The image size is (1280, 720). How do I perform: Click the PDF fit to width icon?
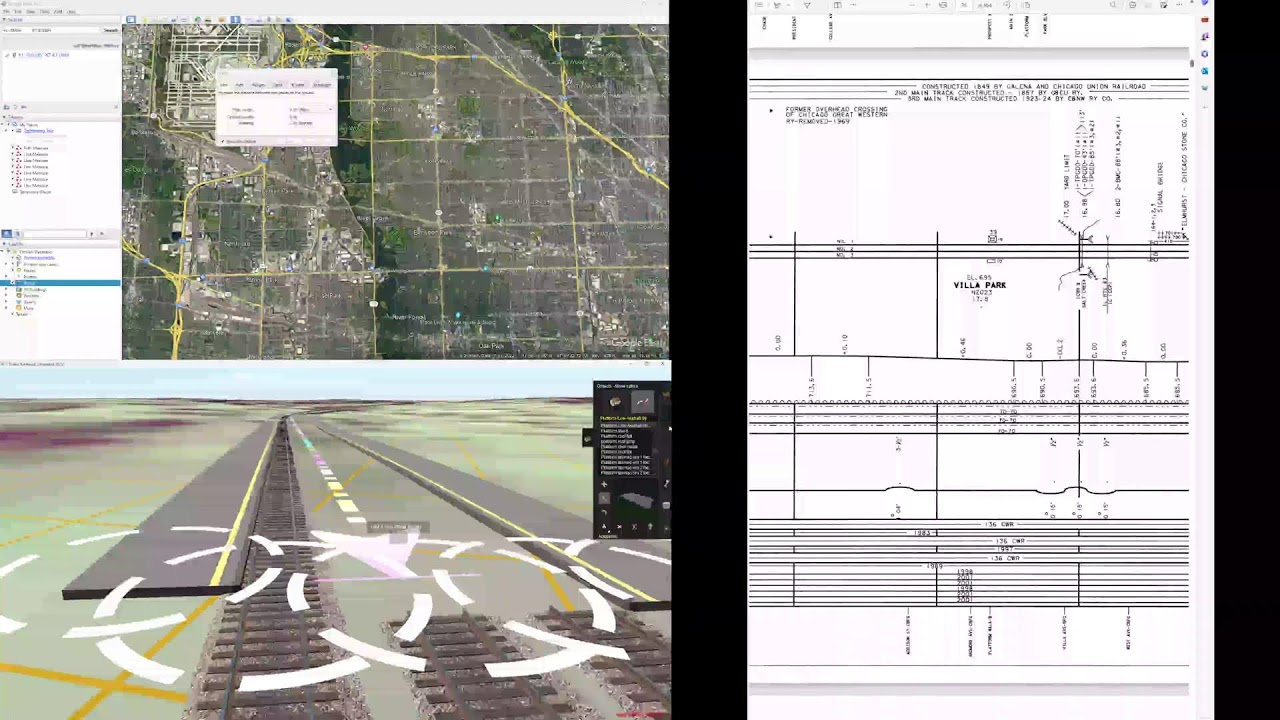click(x=943, y=5)
